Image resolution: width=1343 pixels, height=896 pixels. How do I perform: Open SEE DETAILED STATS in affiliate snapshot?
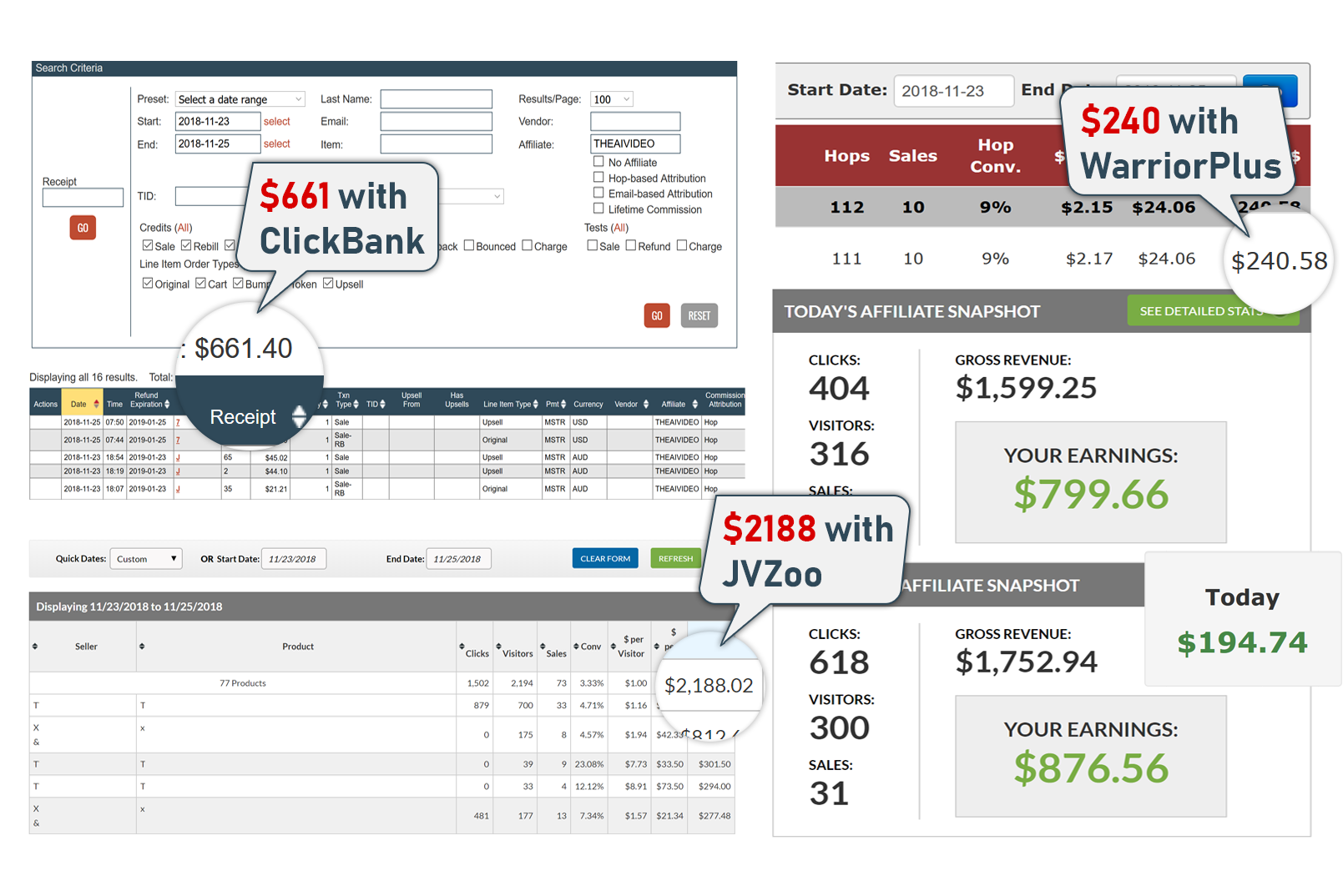click(x=1212, y=311)
